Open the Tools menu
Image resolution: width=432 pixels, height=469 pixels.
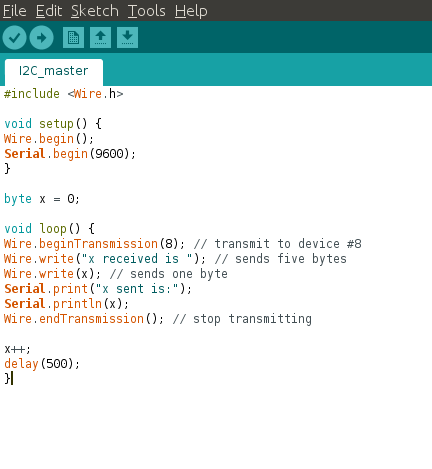(x=147, y=11)
